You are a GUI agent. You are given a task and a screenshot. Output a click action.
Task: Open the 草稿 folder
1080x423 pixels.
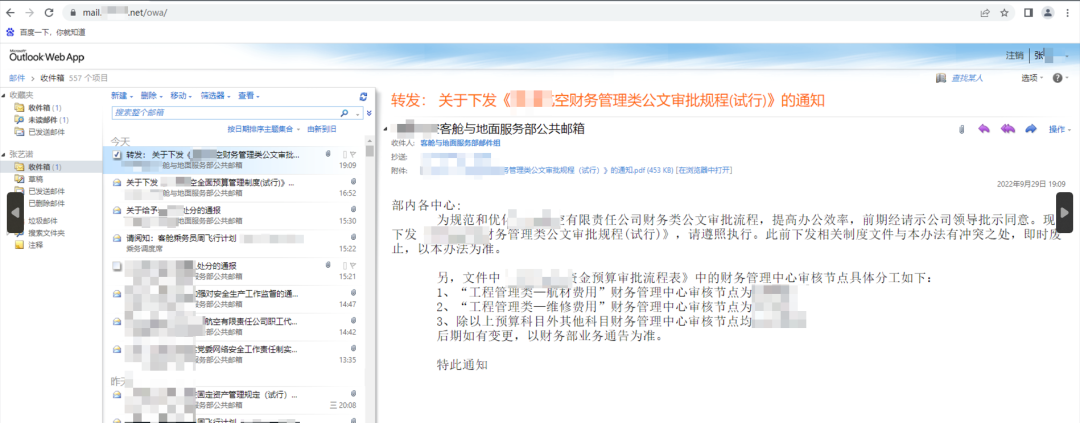[35, 179]
